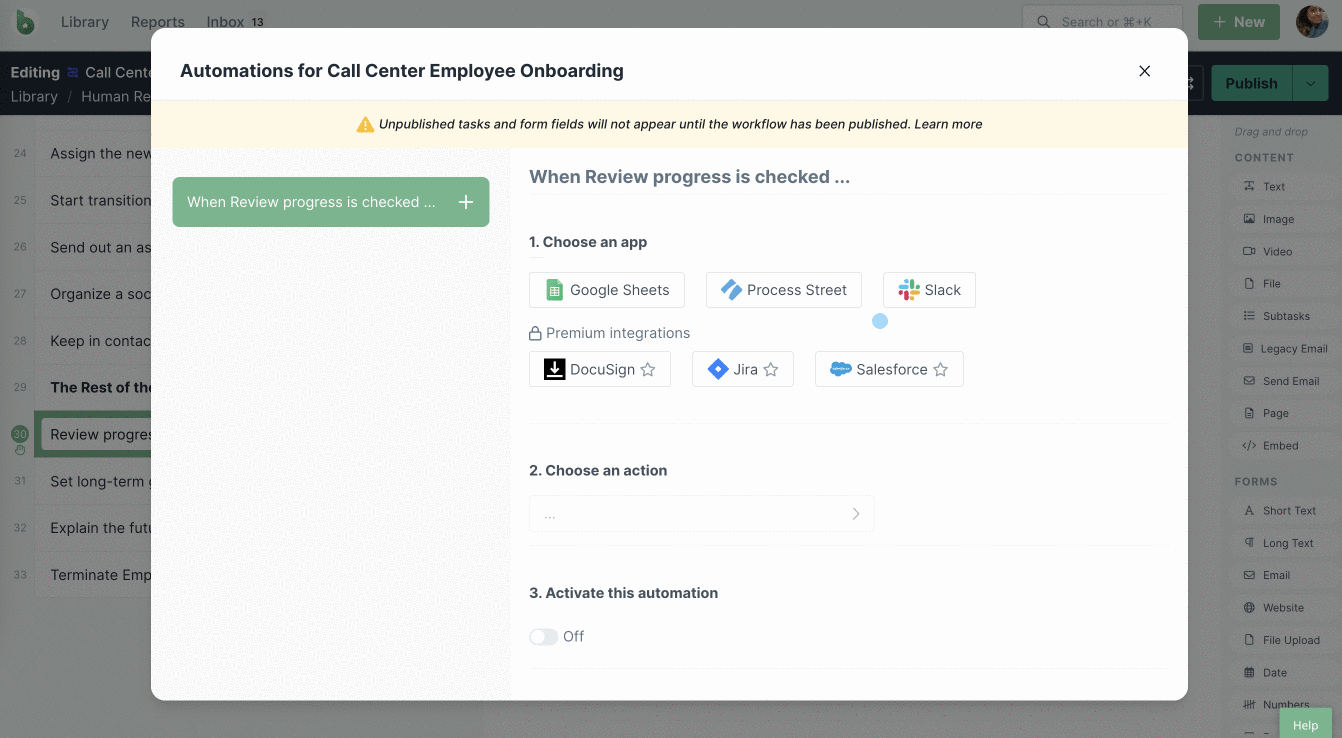Select task 33 Terminate Emp
The width and height of the screenshot is (1342, 738).
point(93,575)
